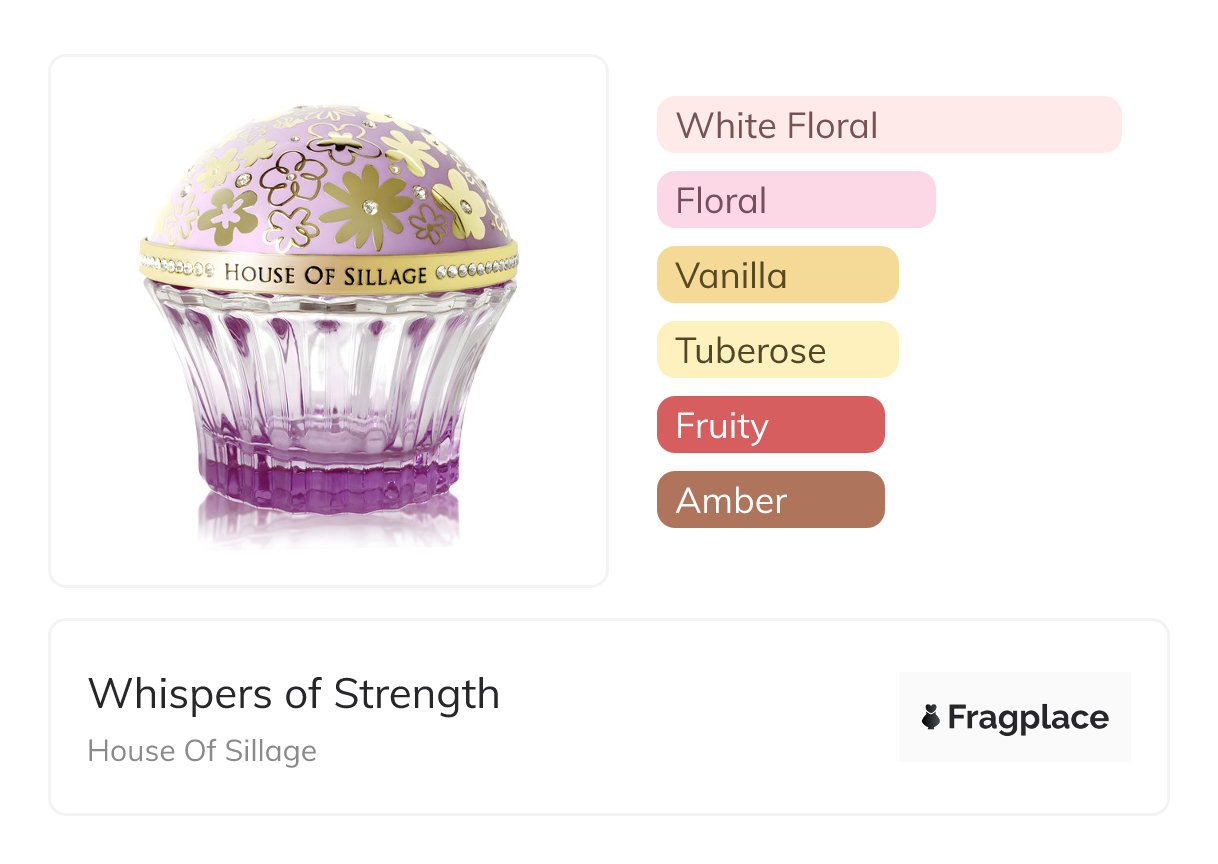1218x864 pixels.
Task: Click the Vanilla accord bar
Action: (777, 275)
